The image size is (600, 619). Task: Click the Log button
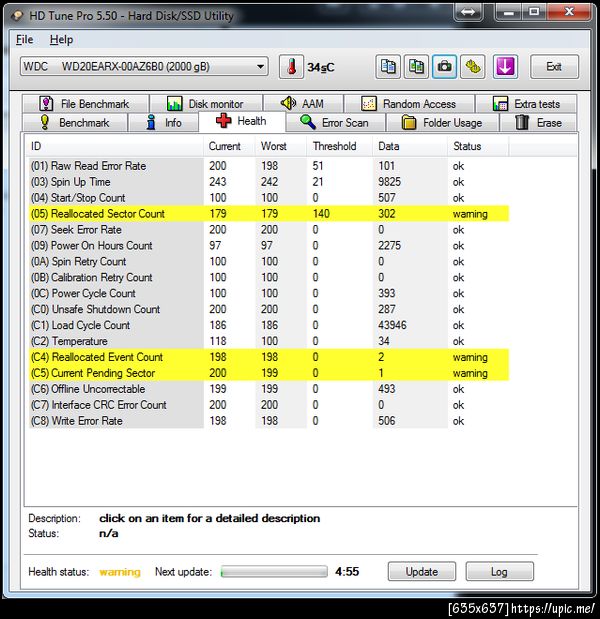tap(499, 571)
